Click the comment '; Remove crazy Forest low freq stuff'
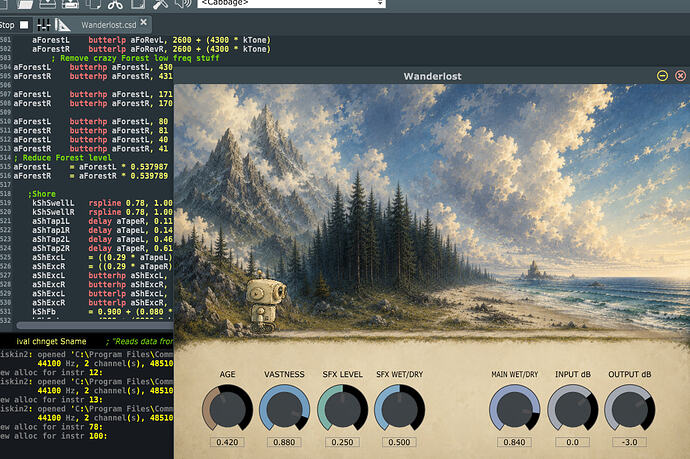 (135, 58)
